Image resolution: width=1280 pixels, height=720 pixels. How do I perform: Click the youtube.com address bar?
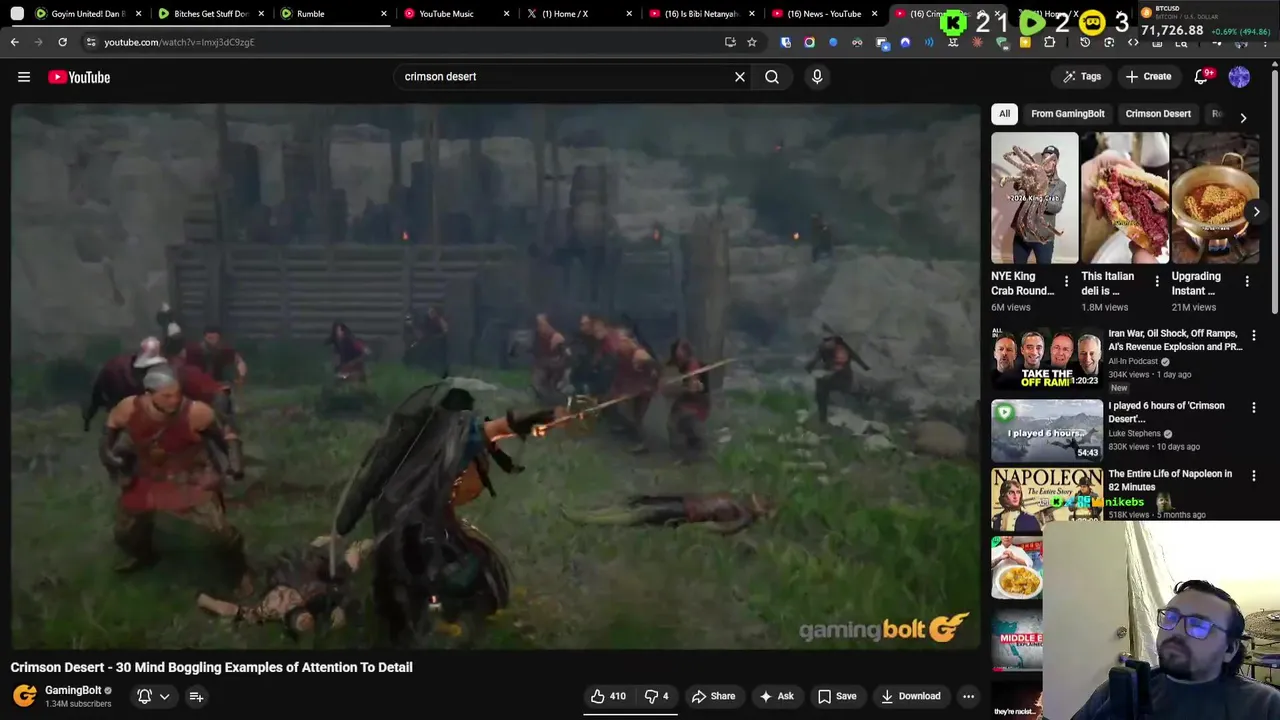tap(400, 42)
